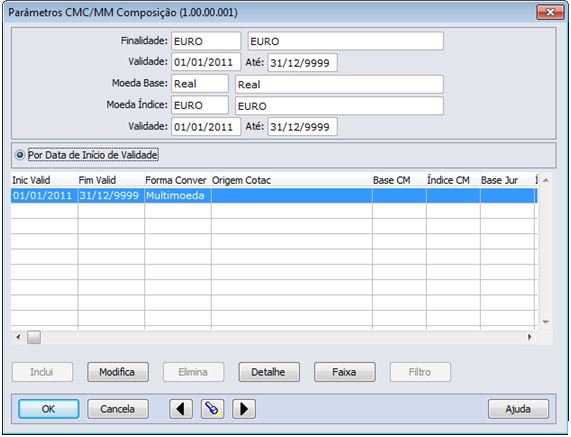Click the Finalidade EURO code field
571x437 pixels.
click(x=206, y=41)
